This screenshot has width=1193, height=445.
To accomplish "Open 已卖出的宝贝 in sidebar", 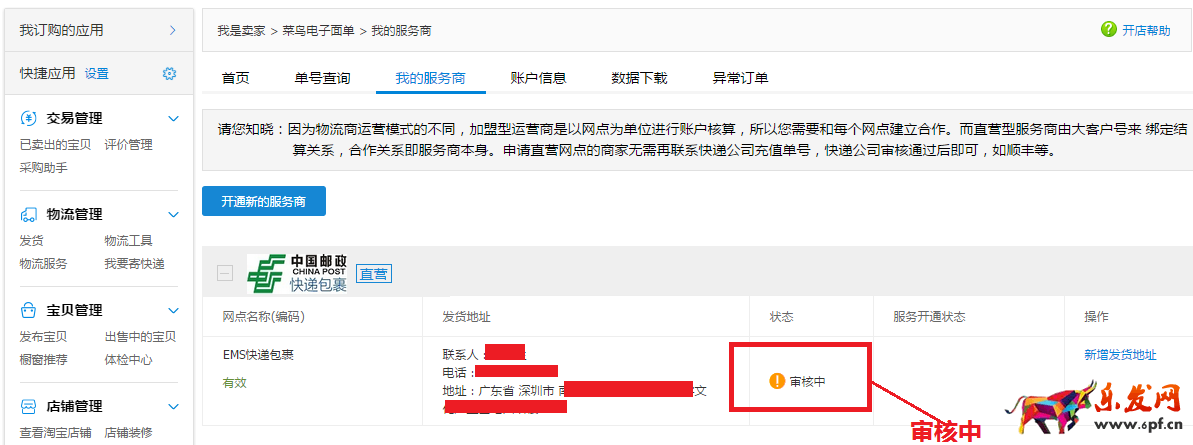I will (55, 144).
